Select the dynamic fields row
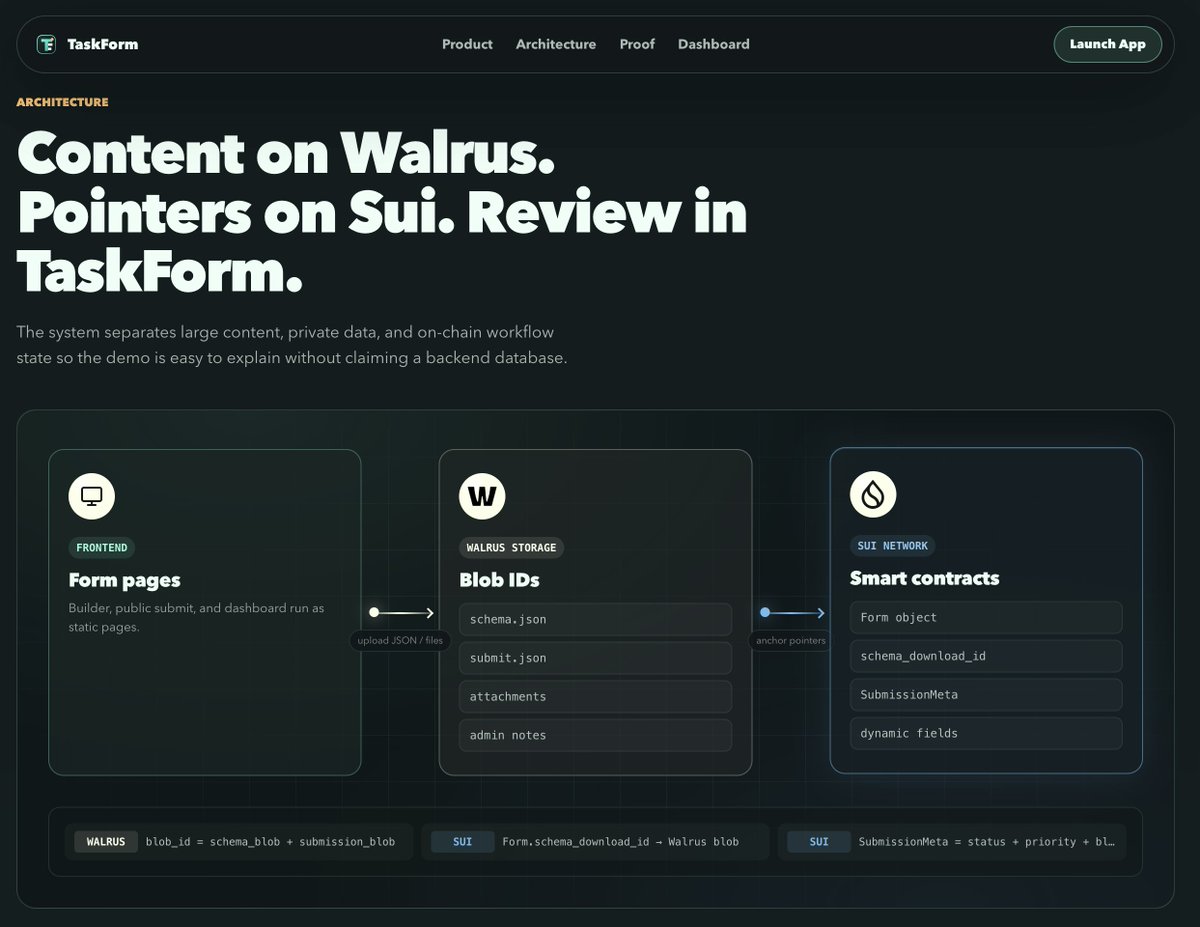Image resolution: width=1200 pixels, height=927 pixels. 986,733
